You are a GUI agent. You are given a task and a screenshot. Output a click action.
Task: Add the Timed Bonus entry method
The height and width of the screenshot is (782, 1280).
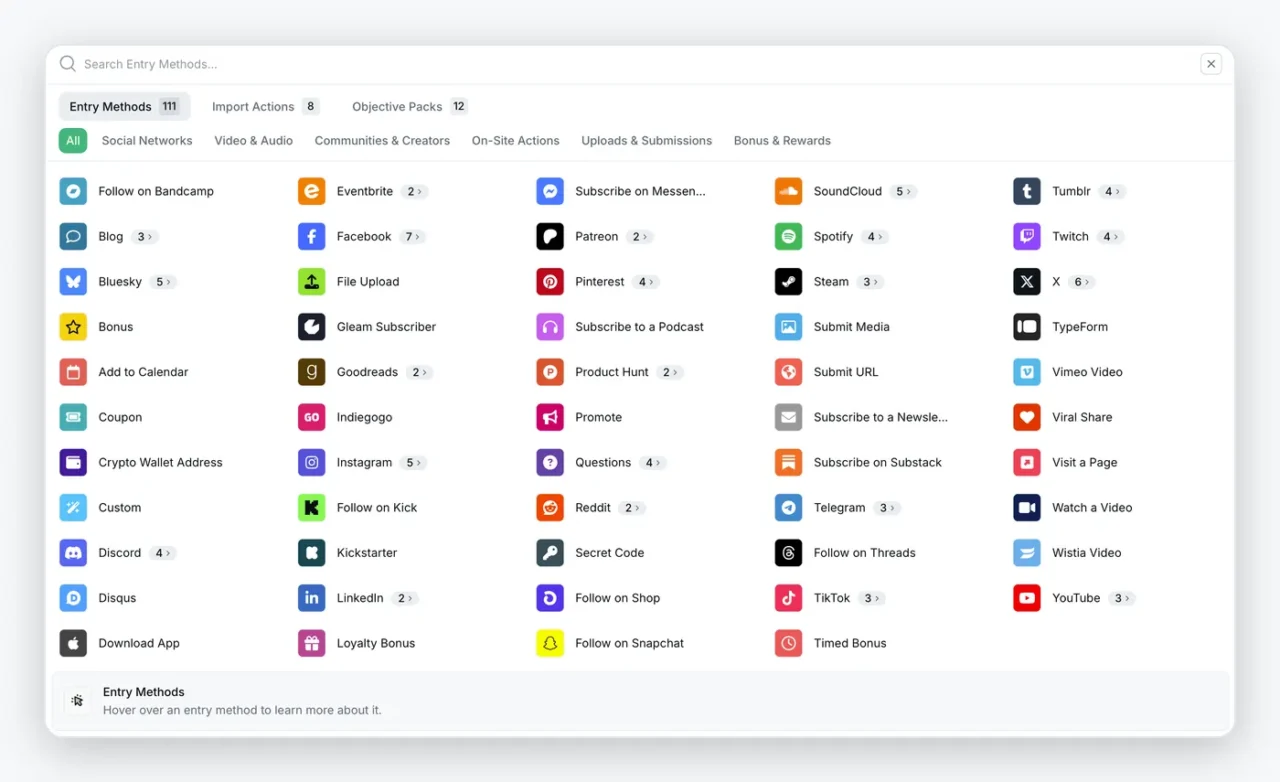click(x=831, y=643)
